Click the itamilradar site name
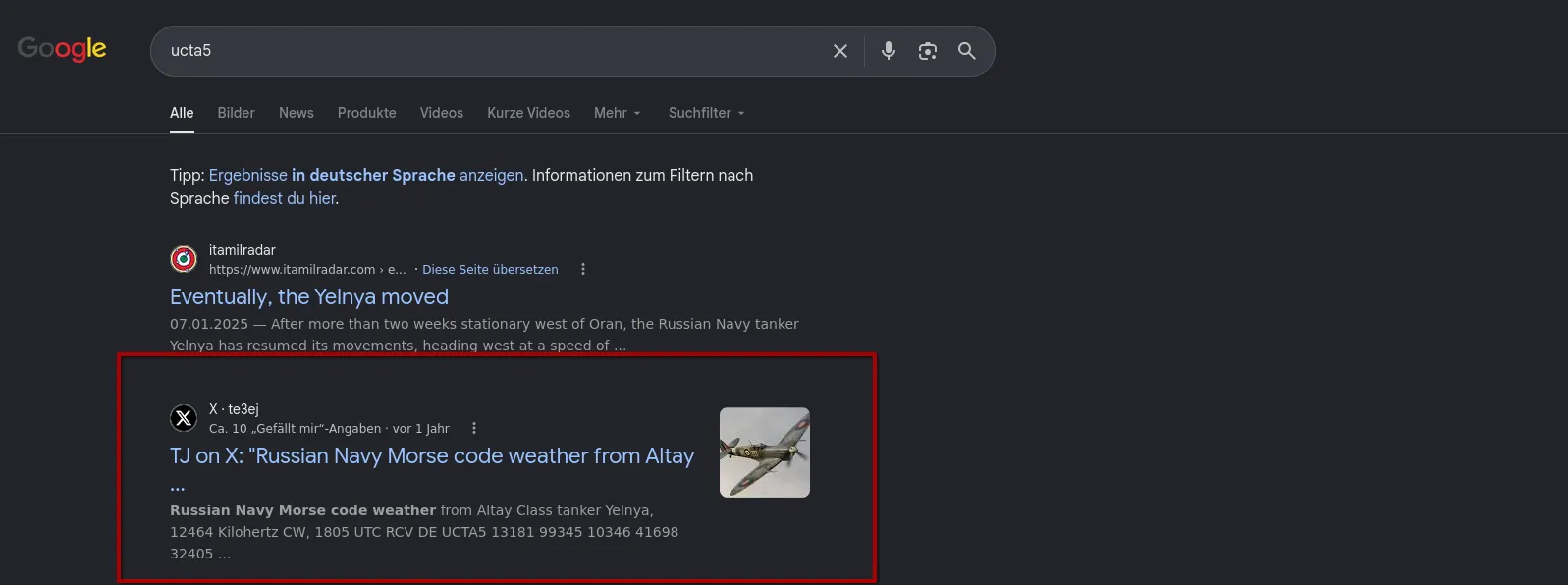Viewport: 1568px width, 585px height. [x=243, y=250]
